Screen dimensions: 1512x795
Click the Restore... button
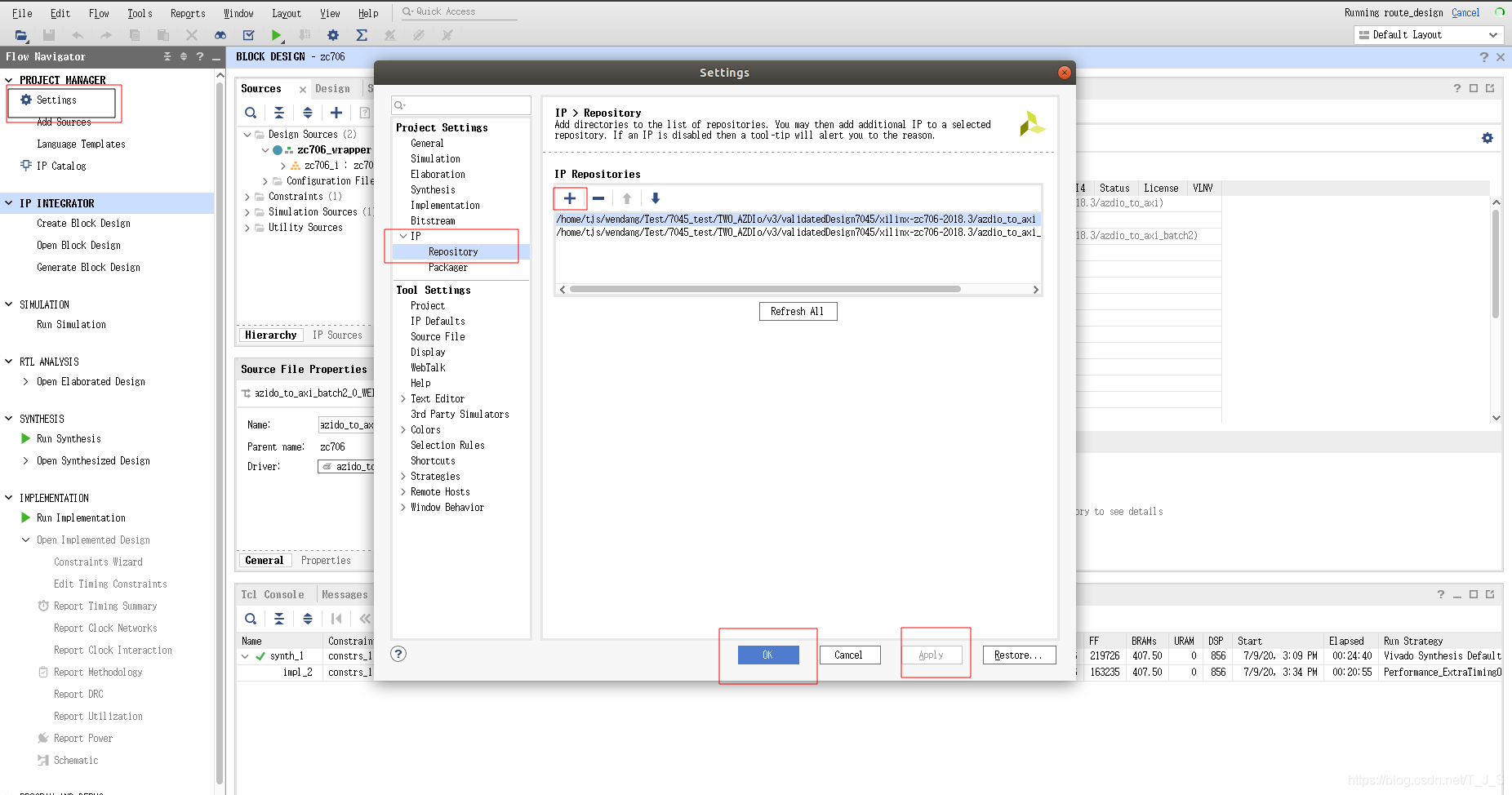pyautogui.click(x=1018, y=655)
